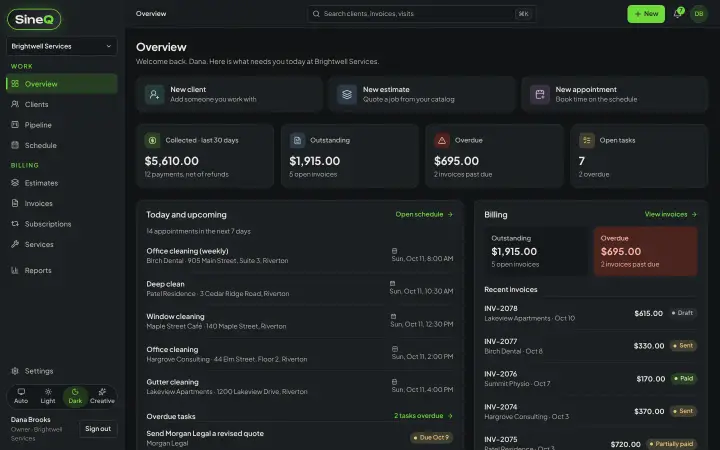Open the Gutter cleaning appointment
Viewport: 720px width, 450px height.
[x=300, y=387]
